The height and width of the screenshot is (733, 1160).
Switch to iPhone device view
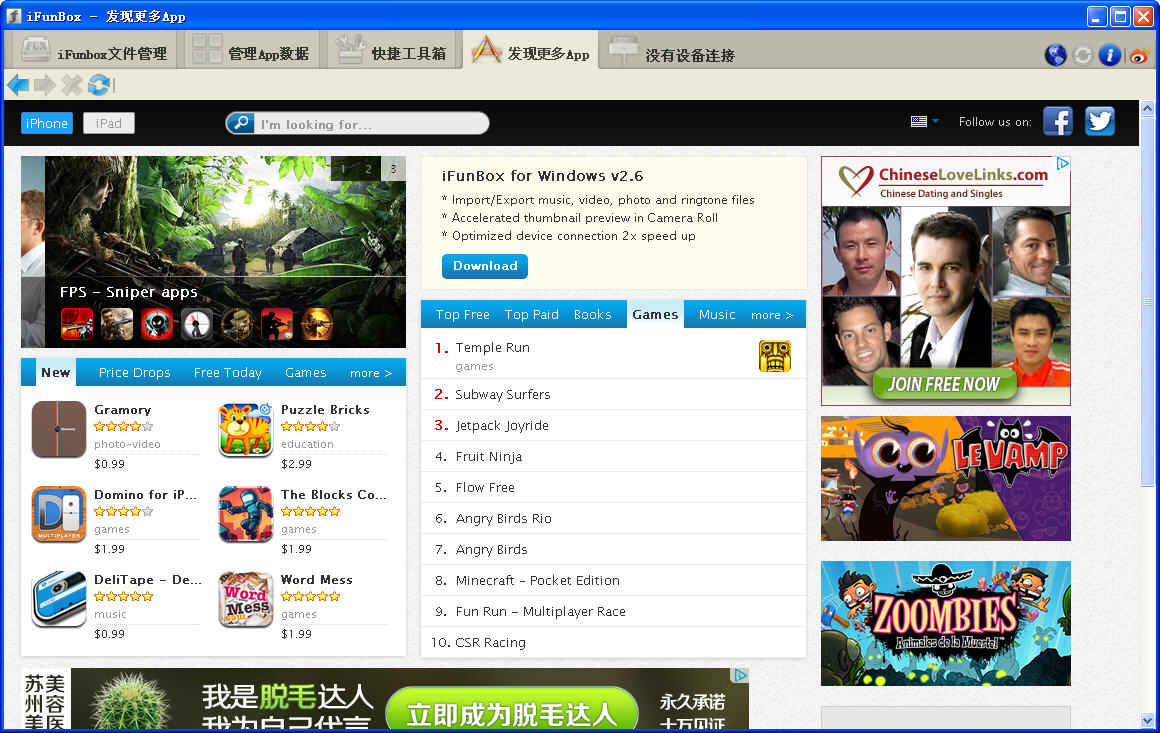pos(47,124)
